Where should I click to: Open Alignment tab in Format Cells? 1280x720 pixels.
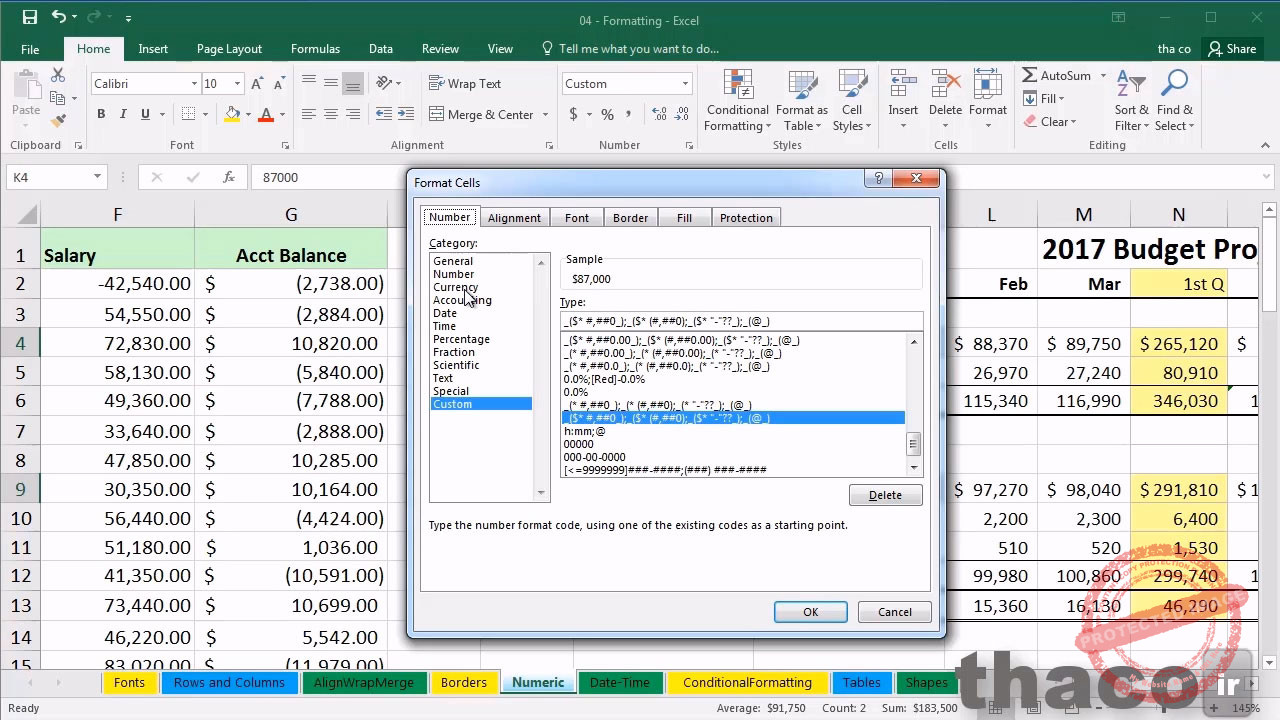[514, 218]
